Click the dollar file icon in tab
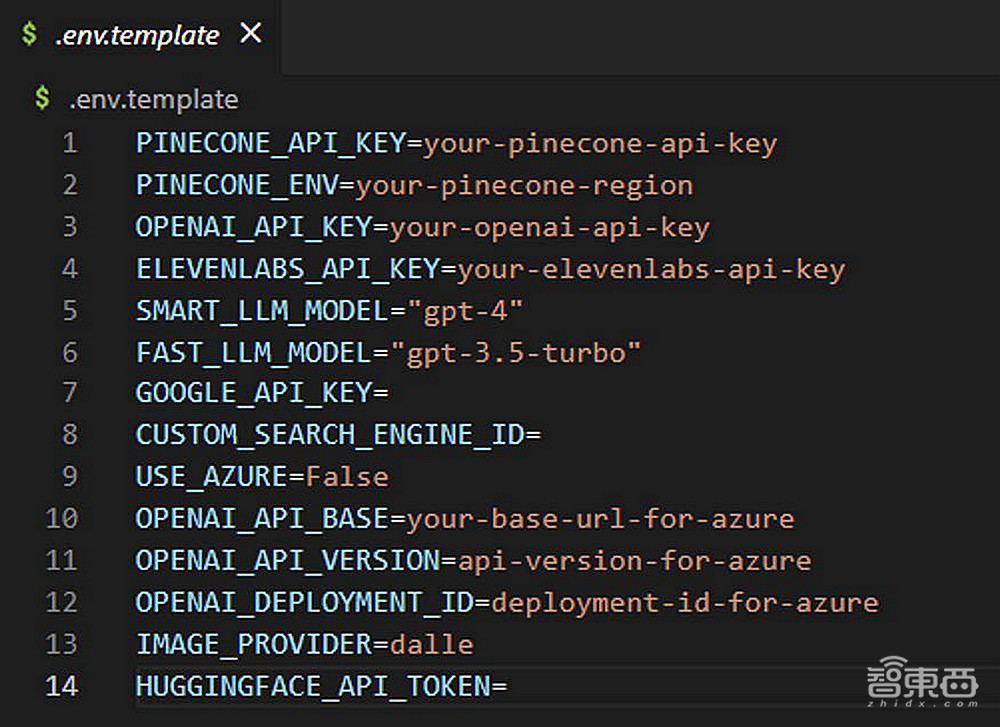This screenshot has height=727, width=1000. [x=29, y=35]
